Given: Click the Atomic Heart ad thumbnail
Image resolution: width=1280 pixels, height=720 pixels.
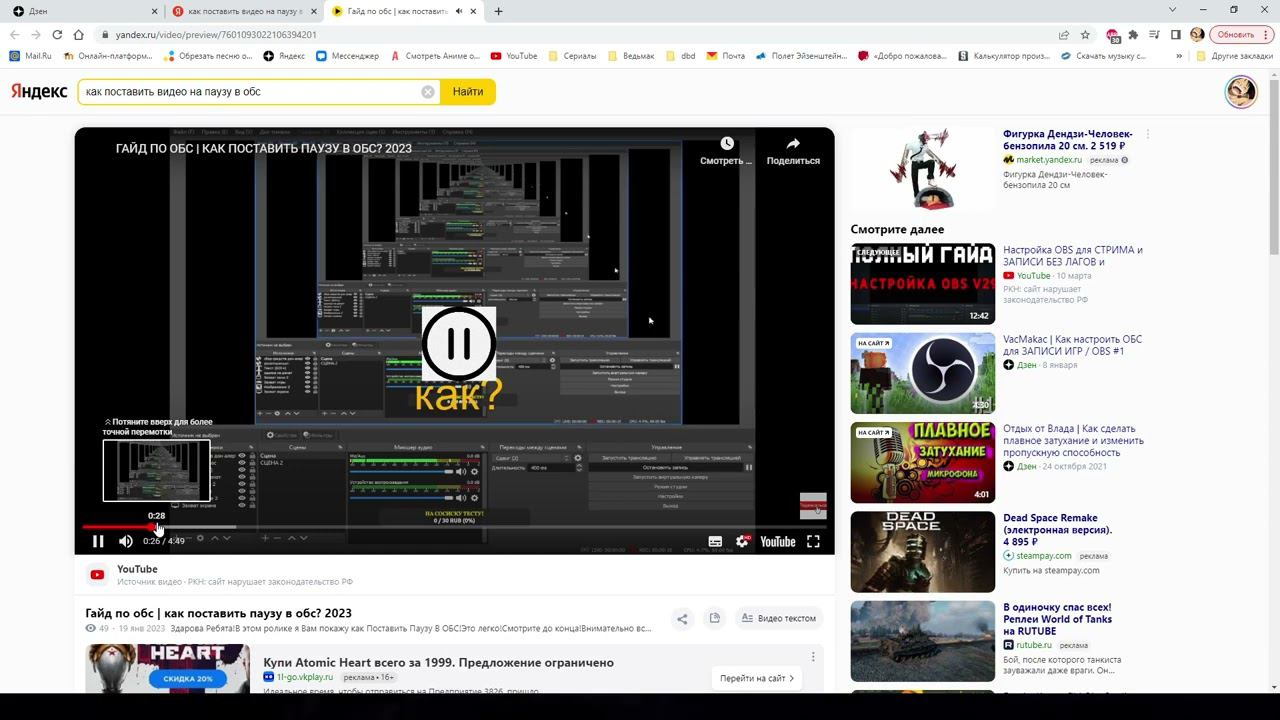Looking at the screenshot, I should click(x=168, y=669).
